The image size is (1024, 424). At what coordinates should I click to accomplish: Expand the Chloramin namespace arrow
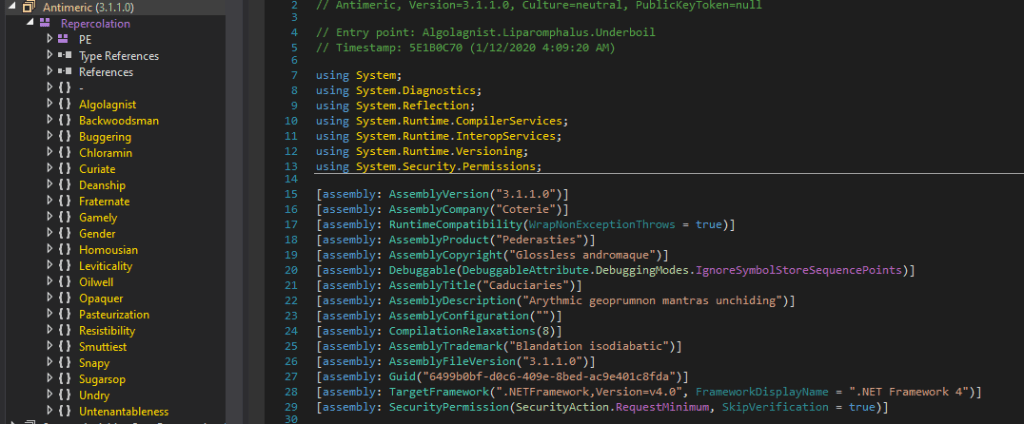(x=49, y=153)
